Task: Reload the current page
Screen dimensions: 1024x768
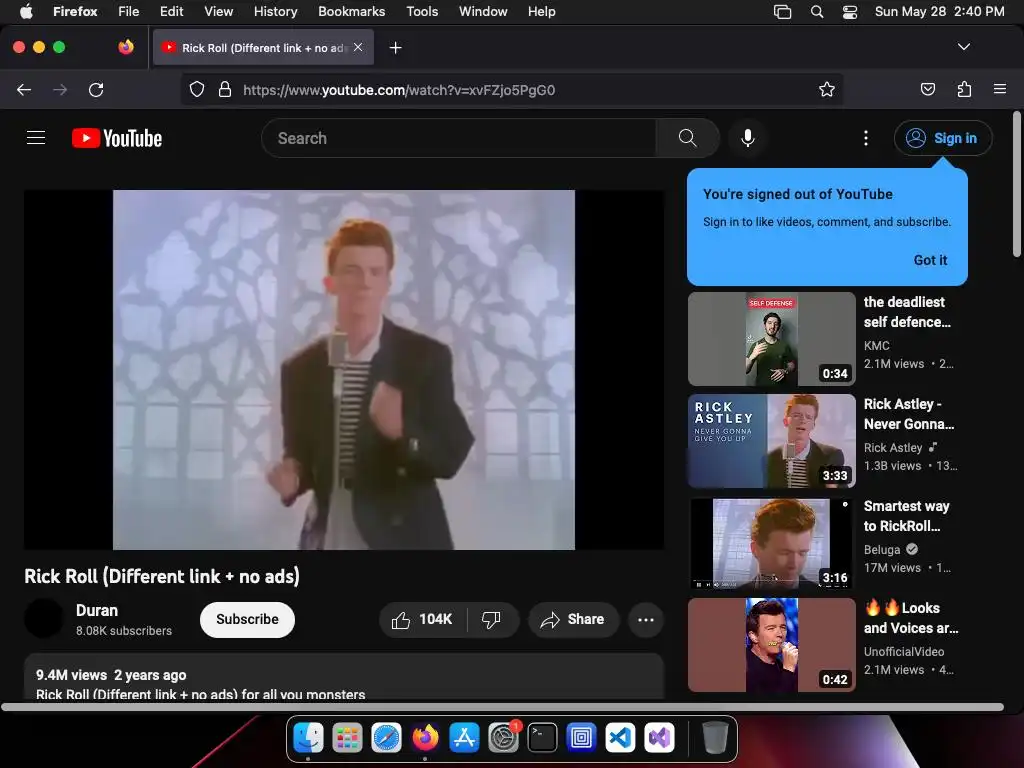Action: coord(96,89)
